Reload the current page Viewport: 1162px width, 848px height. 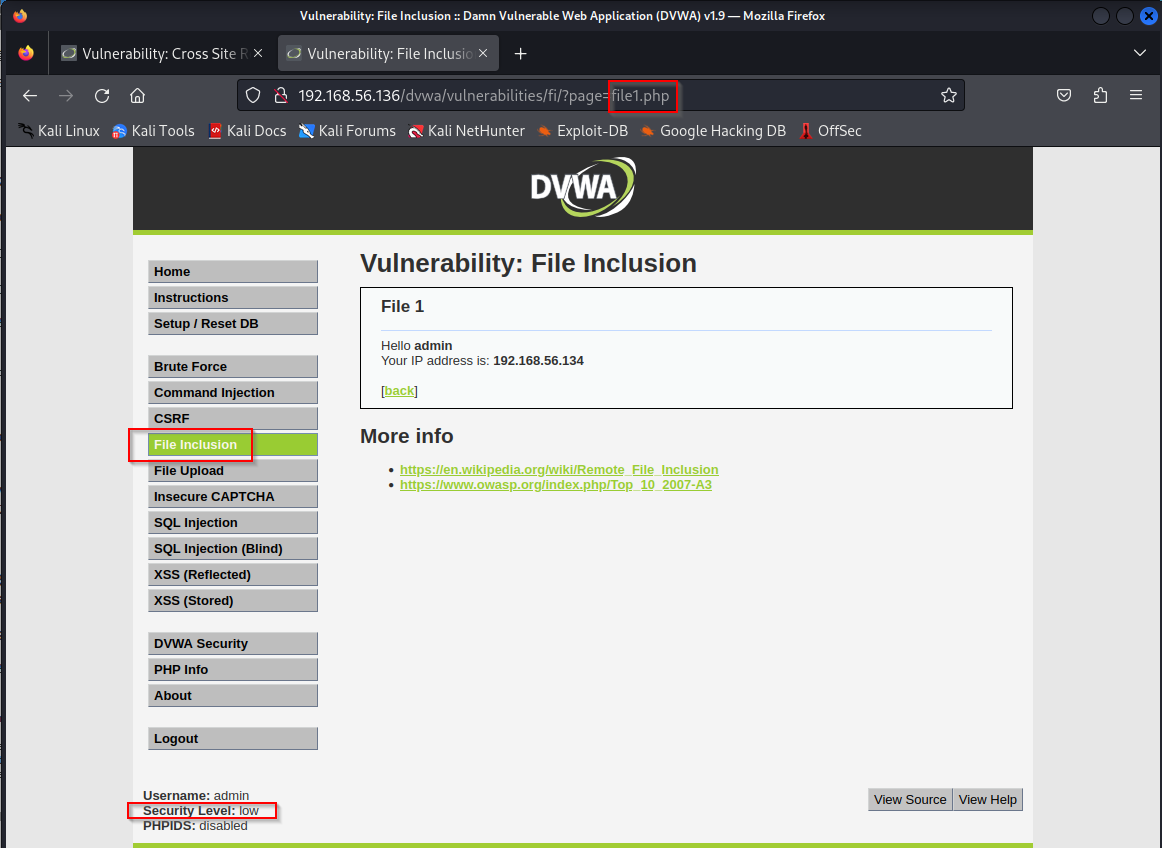coord(102,96)
